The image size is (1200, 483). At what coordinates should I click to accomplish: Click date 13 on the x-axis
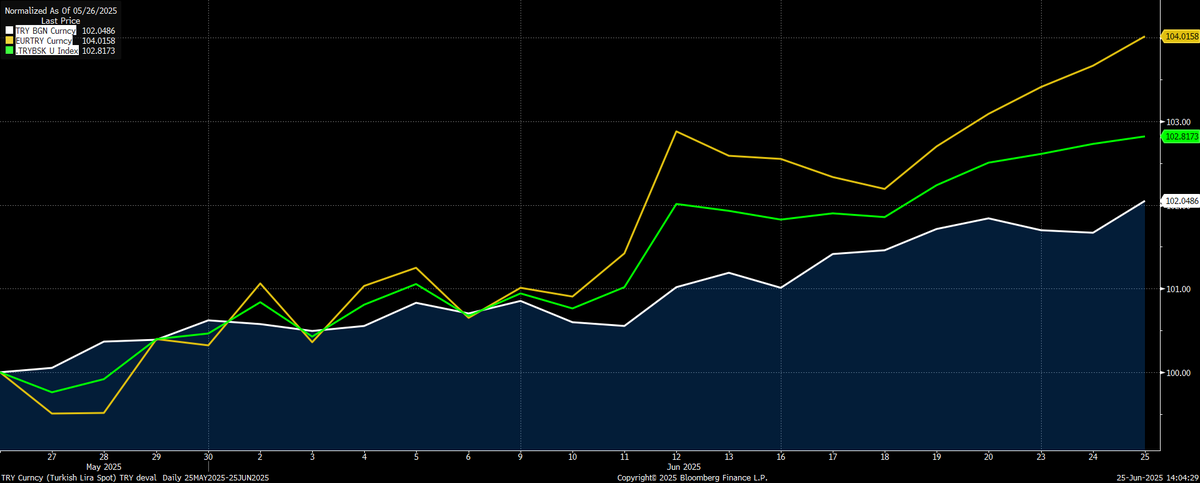[x=728, y=455]
